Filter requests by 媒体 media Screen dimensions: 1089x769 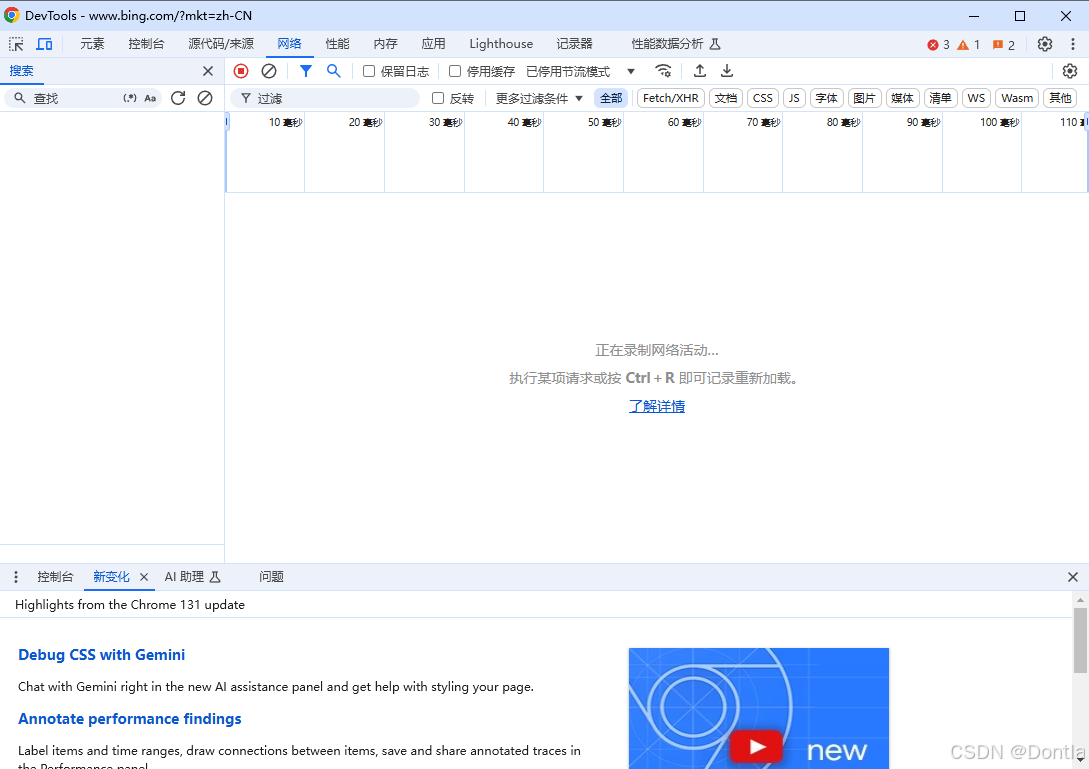point(902,98)
